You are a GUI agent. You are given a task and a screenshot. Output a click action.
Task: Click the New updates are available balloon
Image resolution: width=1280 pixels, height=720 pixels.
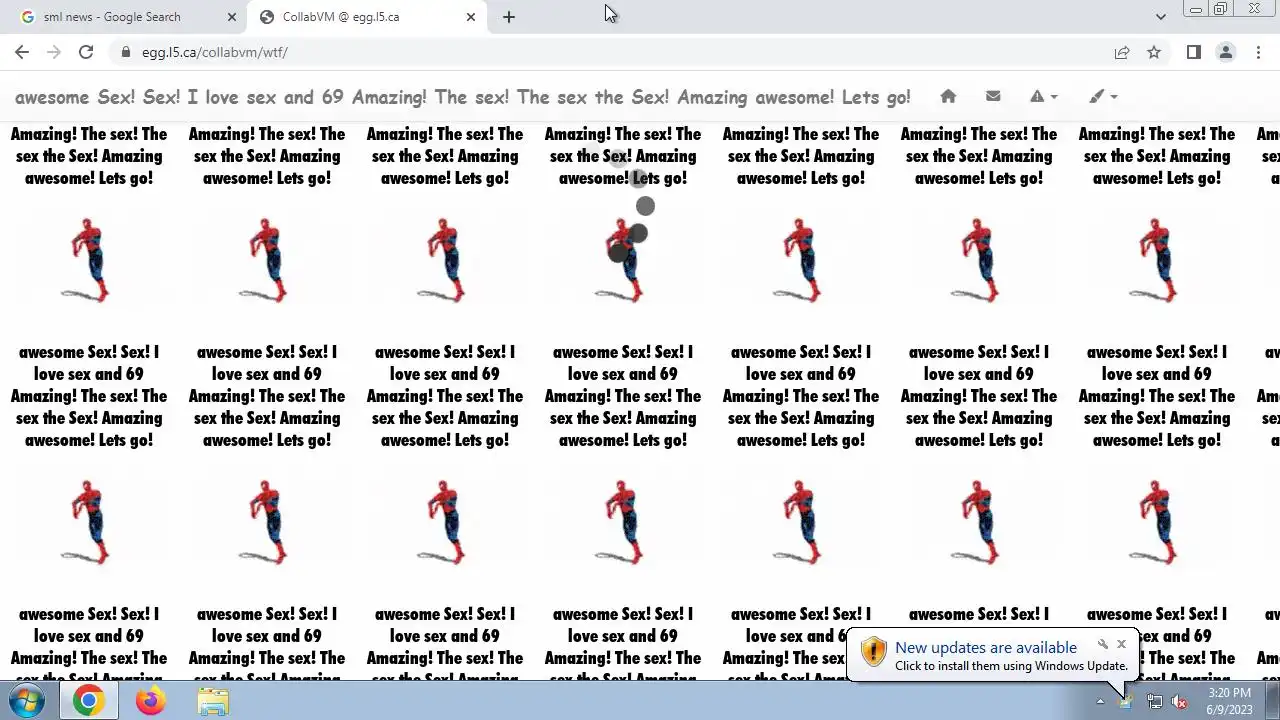point(992,656)
